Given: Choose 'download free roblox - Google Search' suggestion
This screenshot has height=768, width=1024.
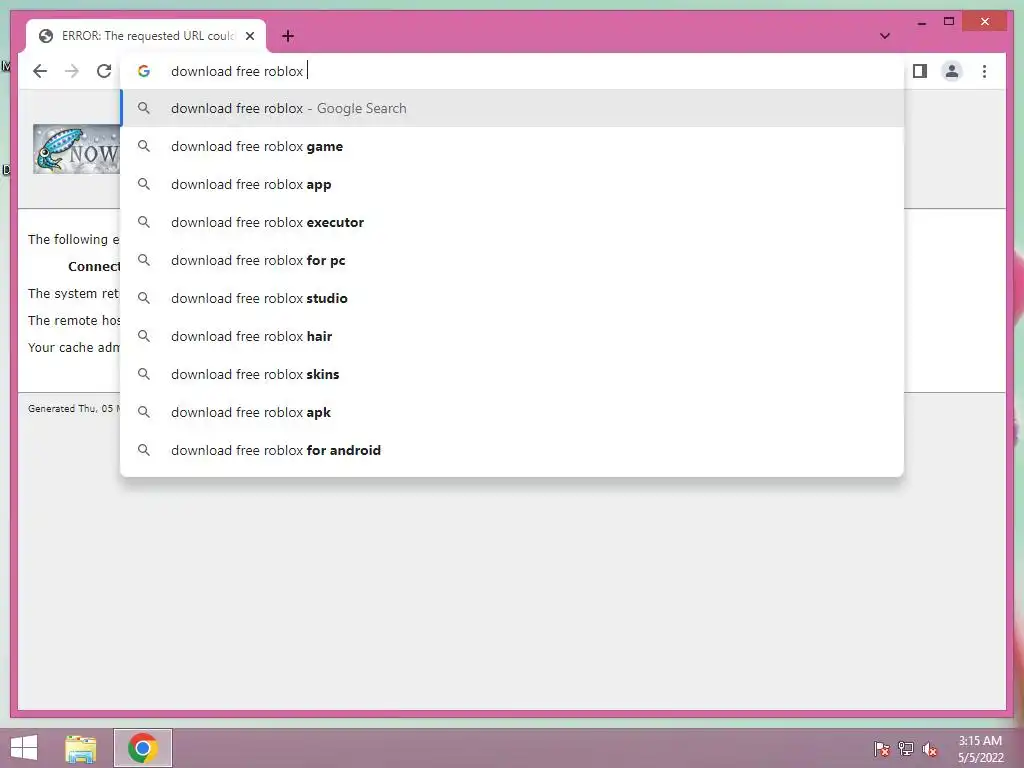Looking at the screenshot, I should (512, 108).
